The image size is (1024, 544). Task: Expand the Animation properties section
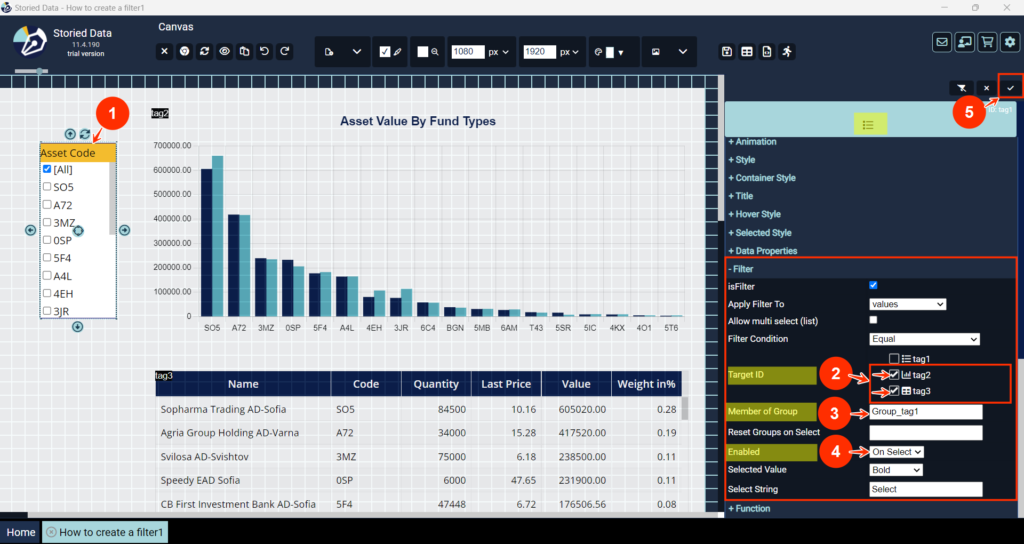(x=756, y=142)
